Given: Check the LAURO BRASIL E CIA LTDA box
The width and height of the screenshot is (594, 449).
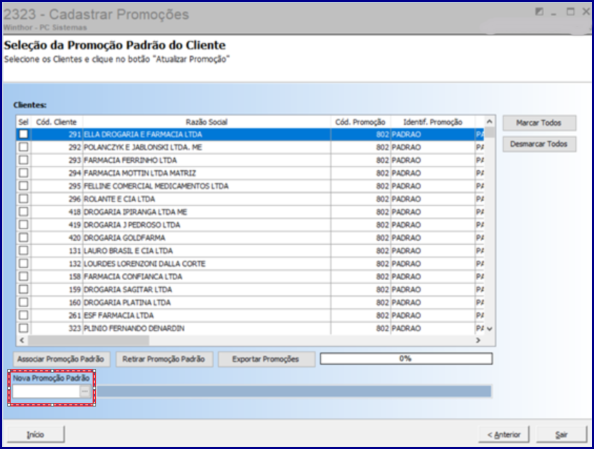Looking at the screenshot, I should [x=23, y=250].
